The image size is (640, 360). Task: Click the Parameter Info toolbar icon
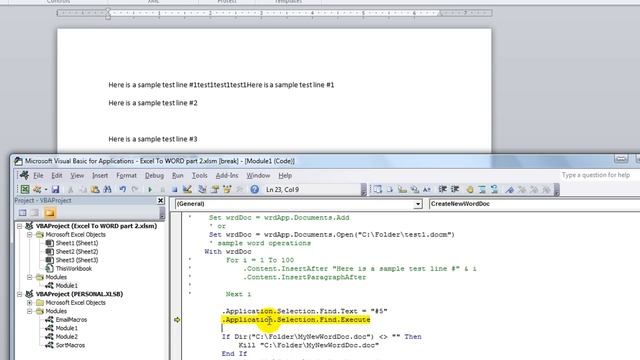[x=415, y=189]
